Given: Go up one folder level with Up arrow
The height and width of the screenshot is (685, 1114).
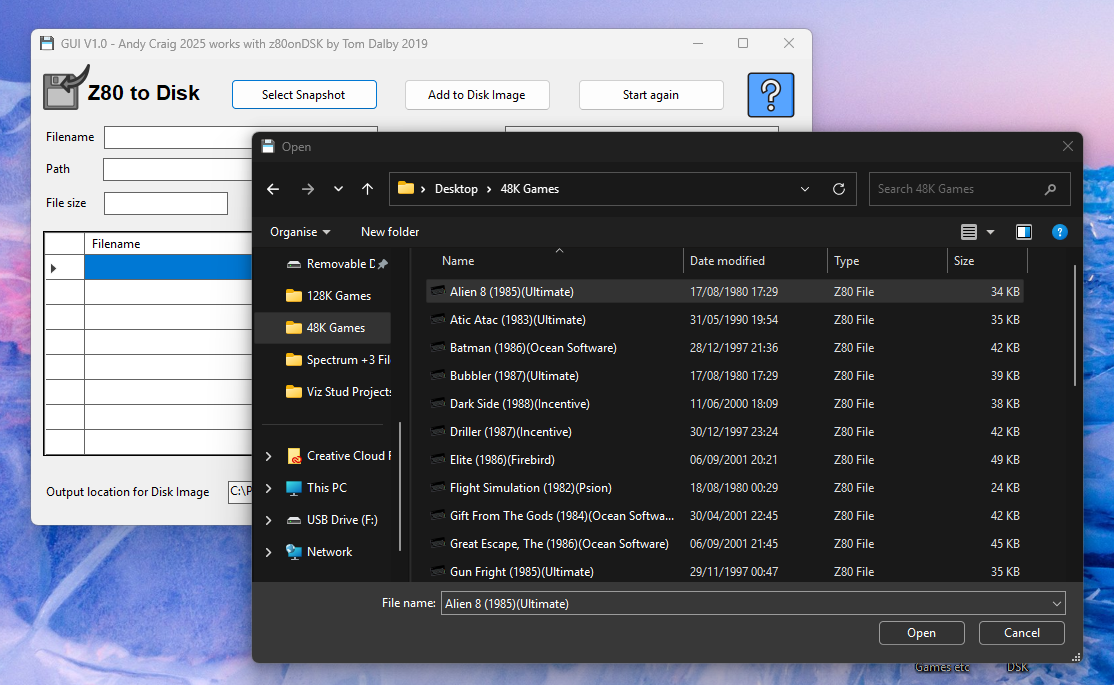Looking at the screenshot, I should click(x=367, y=189).
